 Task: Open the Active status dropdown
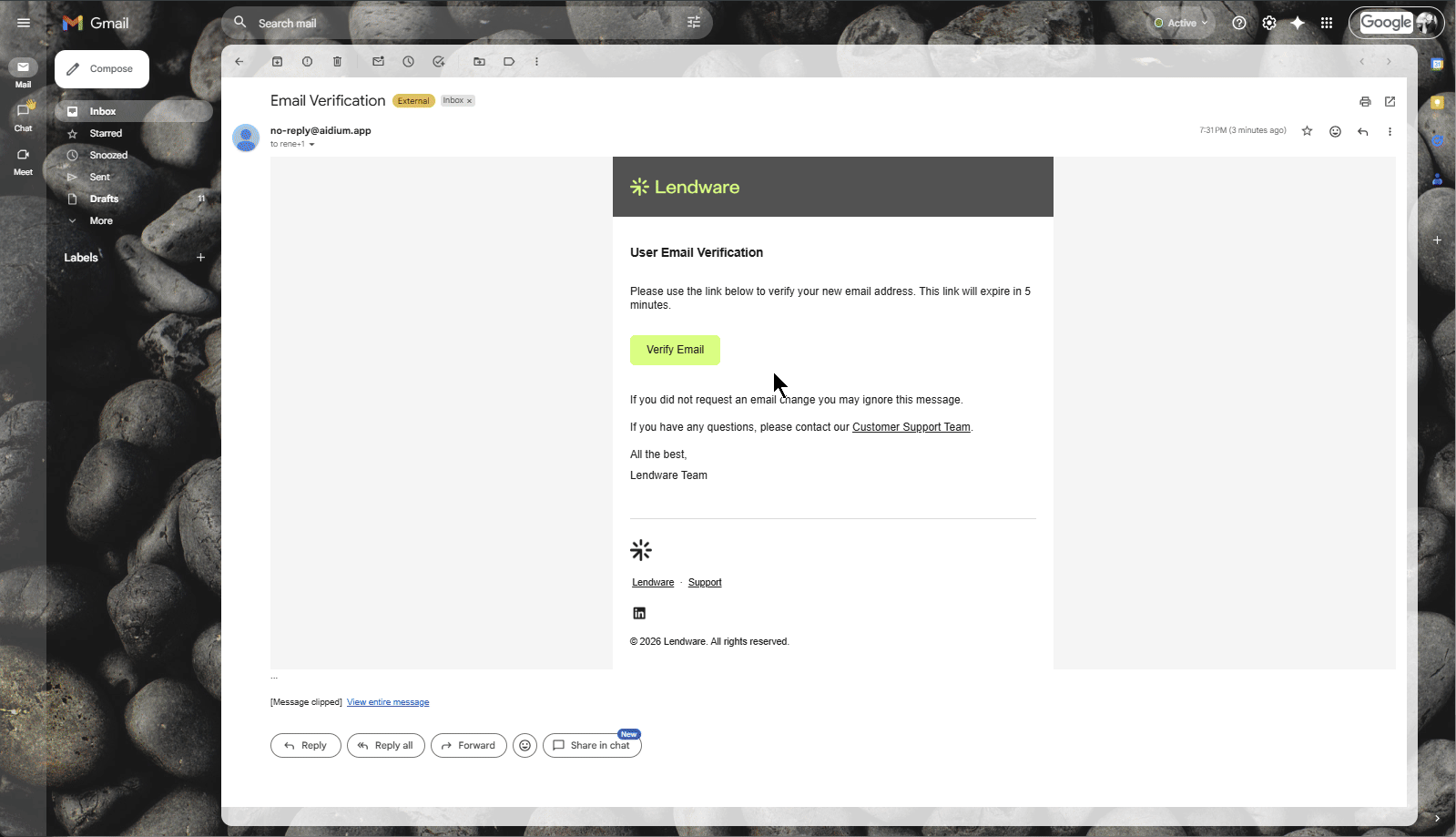point(1181,23)
